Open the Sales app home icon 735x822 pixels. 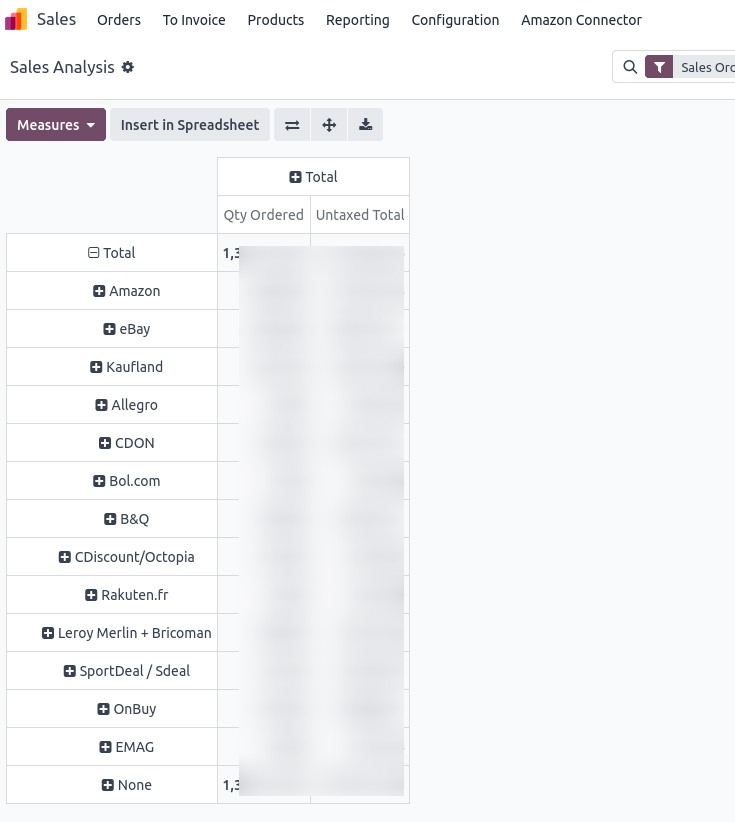point(16,19)
